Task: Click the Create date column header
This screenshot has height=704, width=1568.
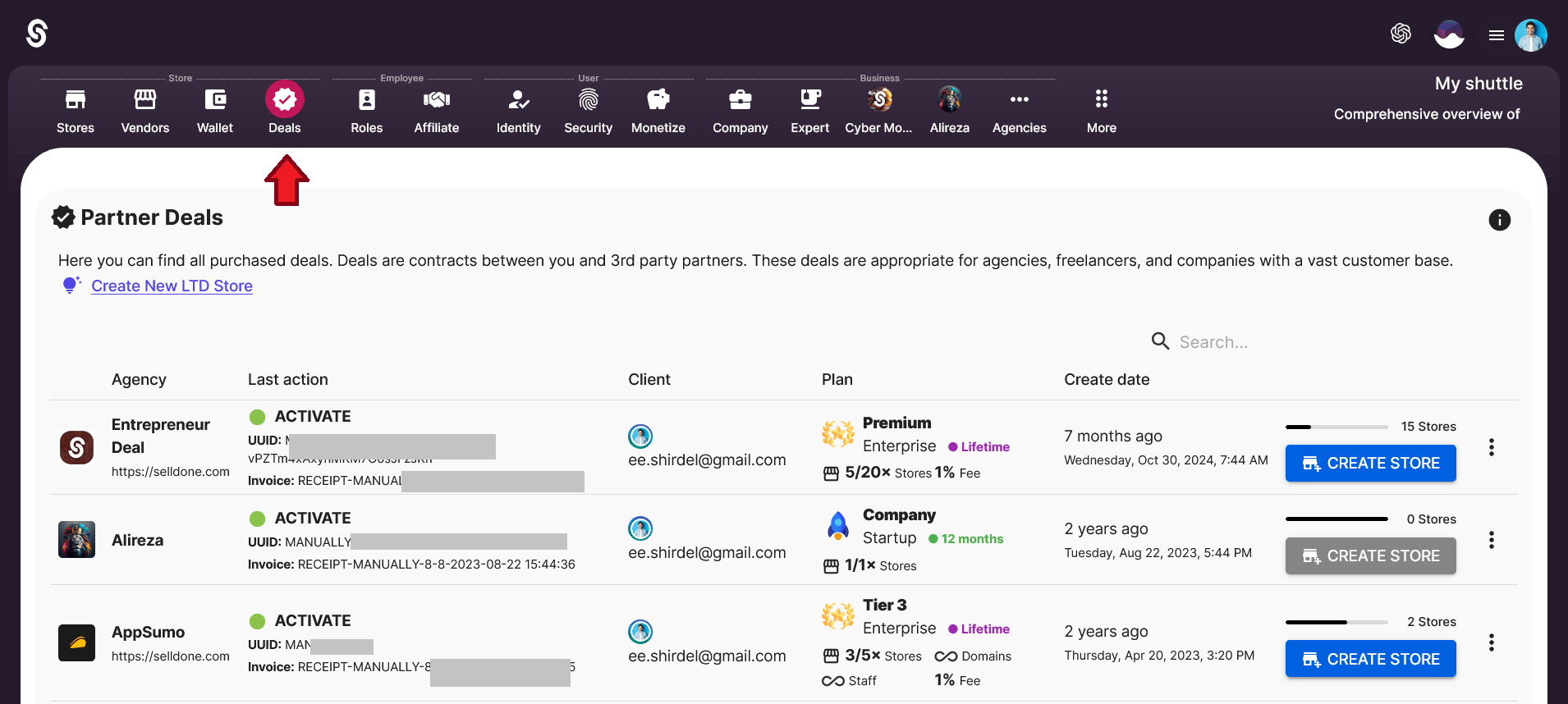Action: point(1107,380)
